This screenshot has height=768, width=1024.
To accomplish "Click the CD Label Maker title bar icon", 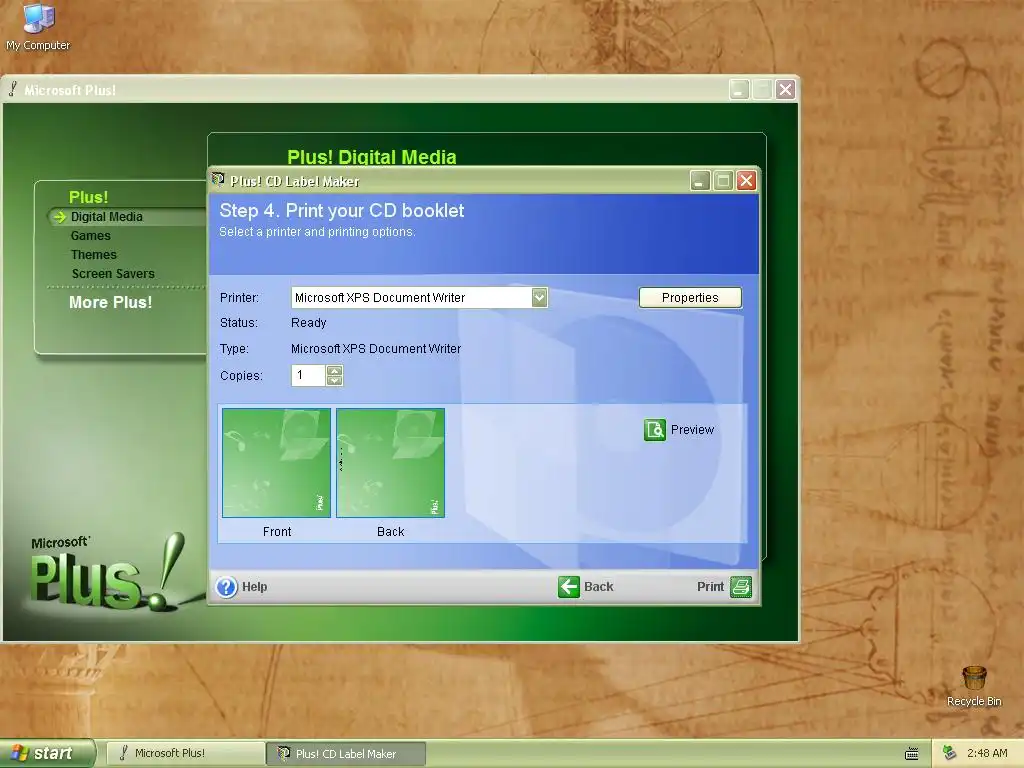I will [218, 180].
